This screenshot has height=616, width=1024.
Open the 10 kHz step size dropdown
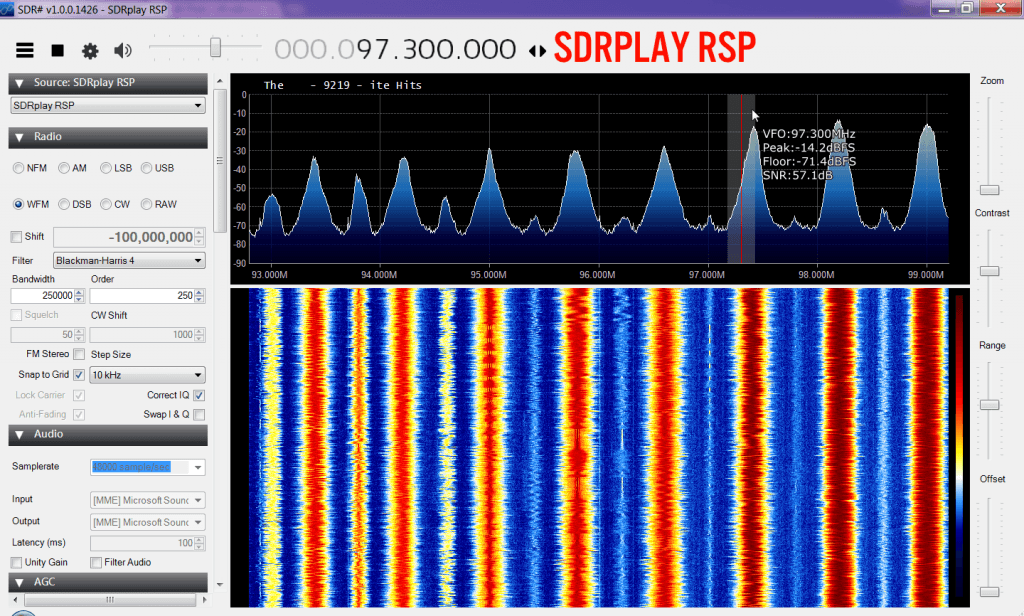tap(147, 375)
